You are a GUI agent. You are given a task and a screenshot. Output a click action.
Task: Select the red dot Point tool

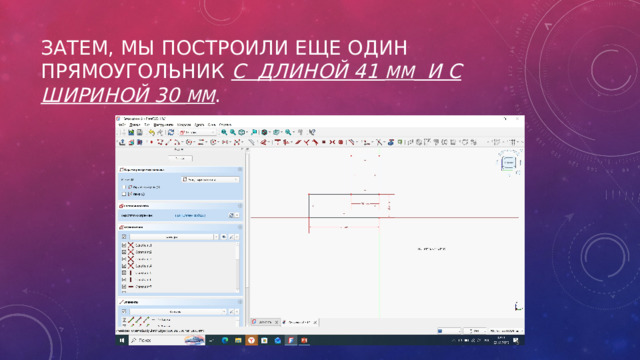click(x=151, y=142)
